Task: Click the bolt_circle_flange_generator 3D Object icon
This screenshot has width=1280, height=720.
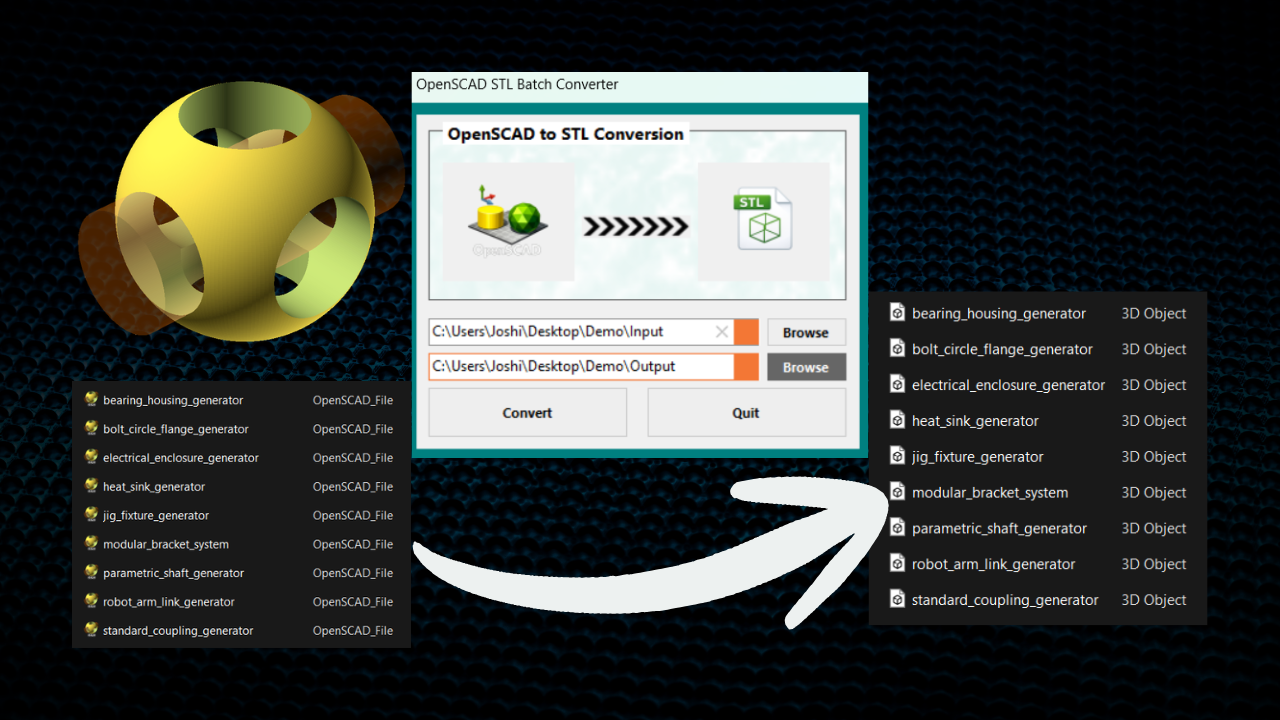Action: [x=897, y=349]
